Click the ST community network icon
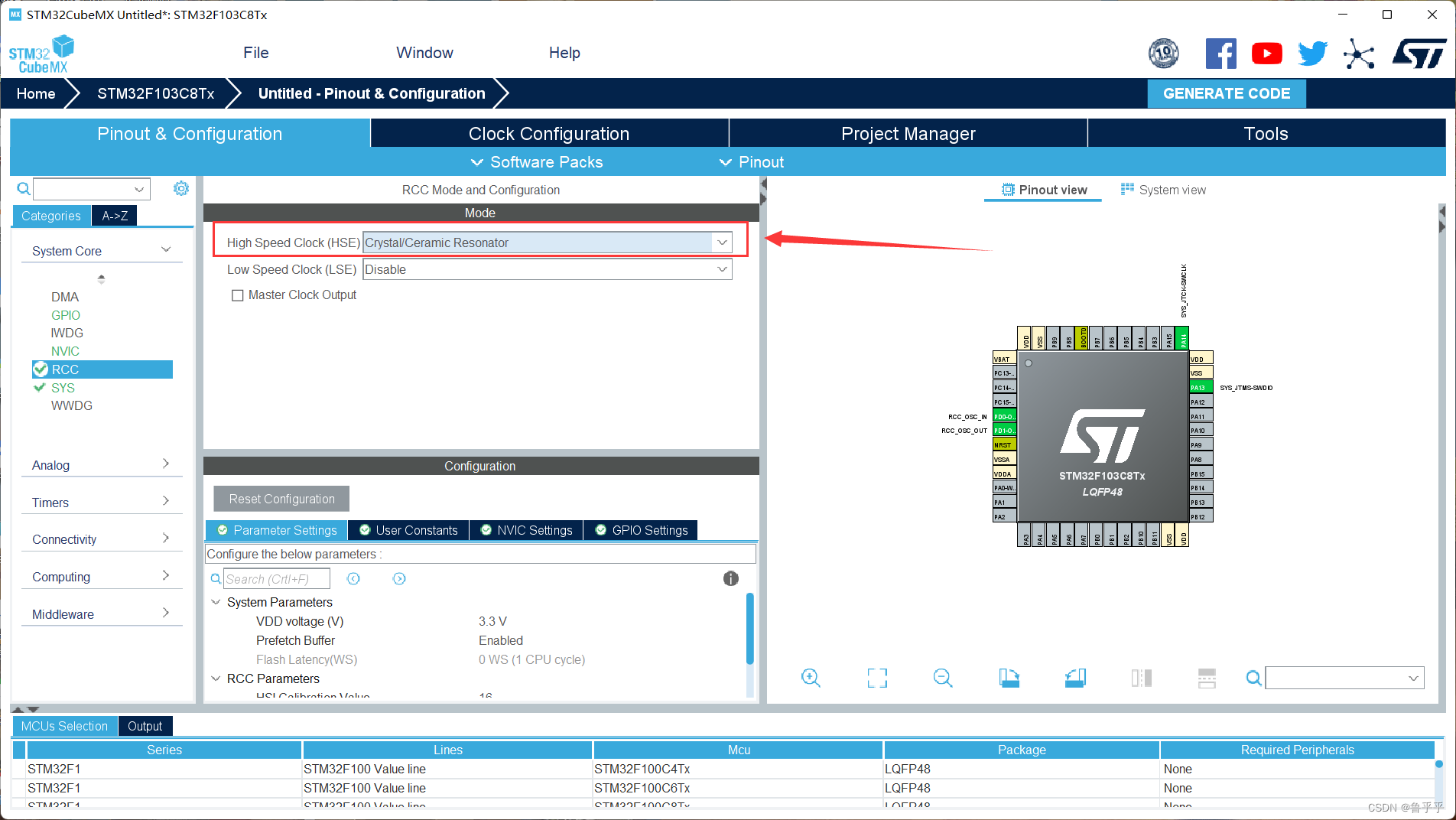The height and width of the screenshot is (820, 1456). tap(1359, 54)
